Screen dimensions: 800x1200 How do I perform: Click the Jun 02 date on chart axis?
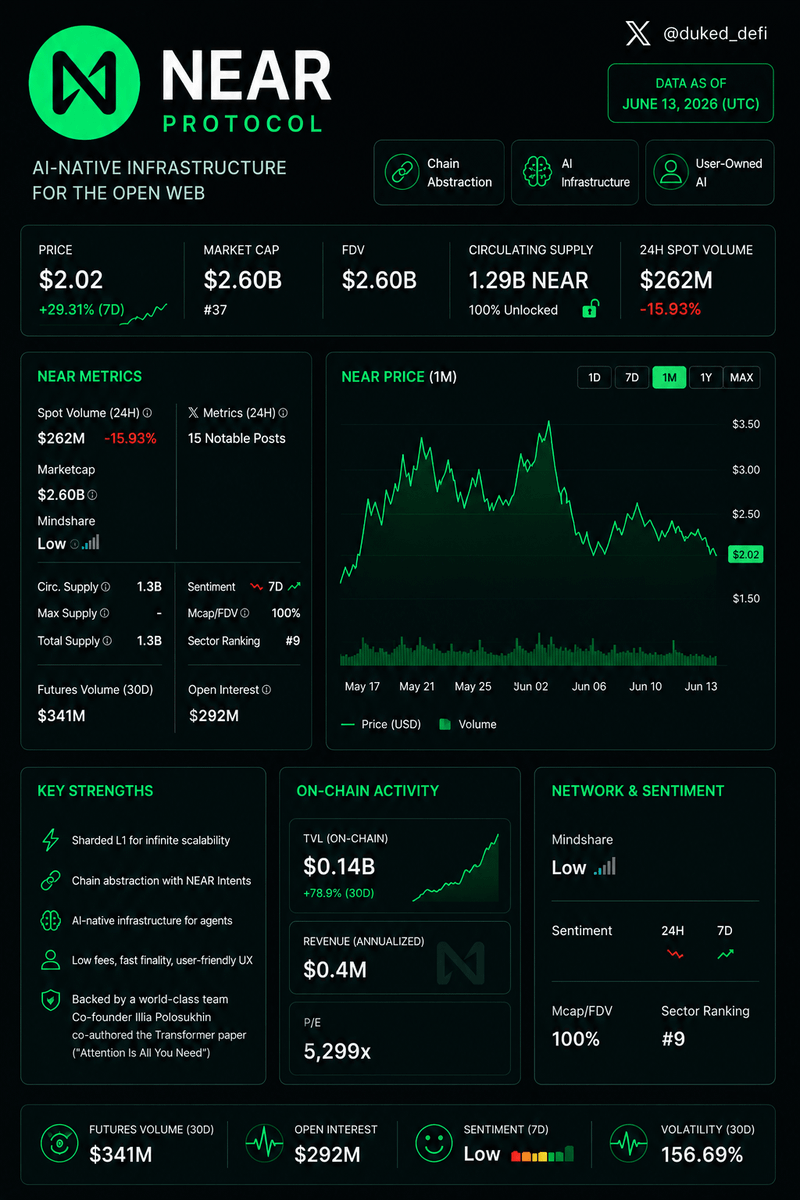(531, 687)
